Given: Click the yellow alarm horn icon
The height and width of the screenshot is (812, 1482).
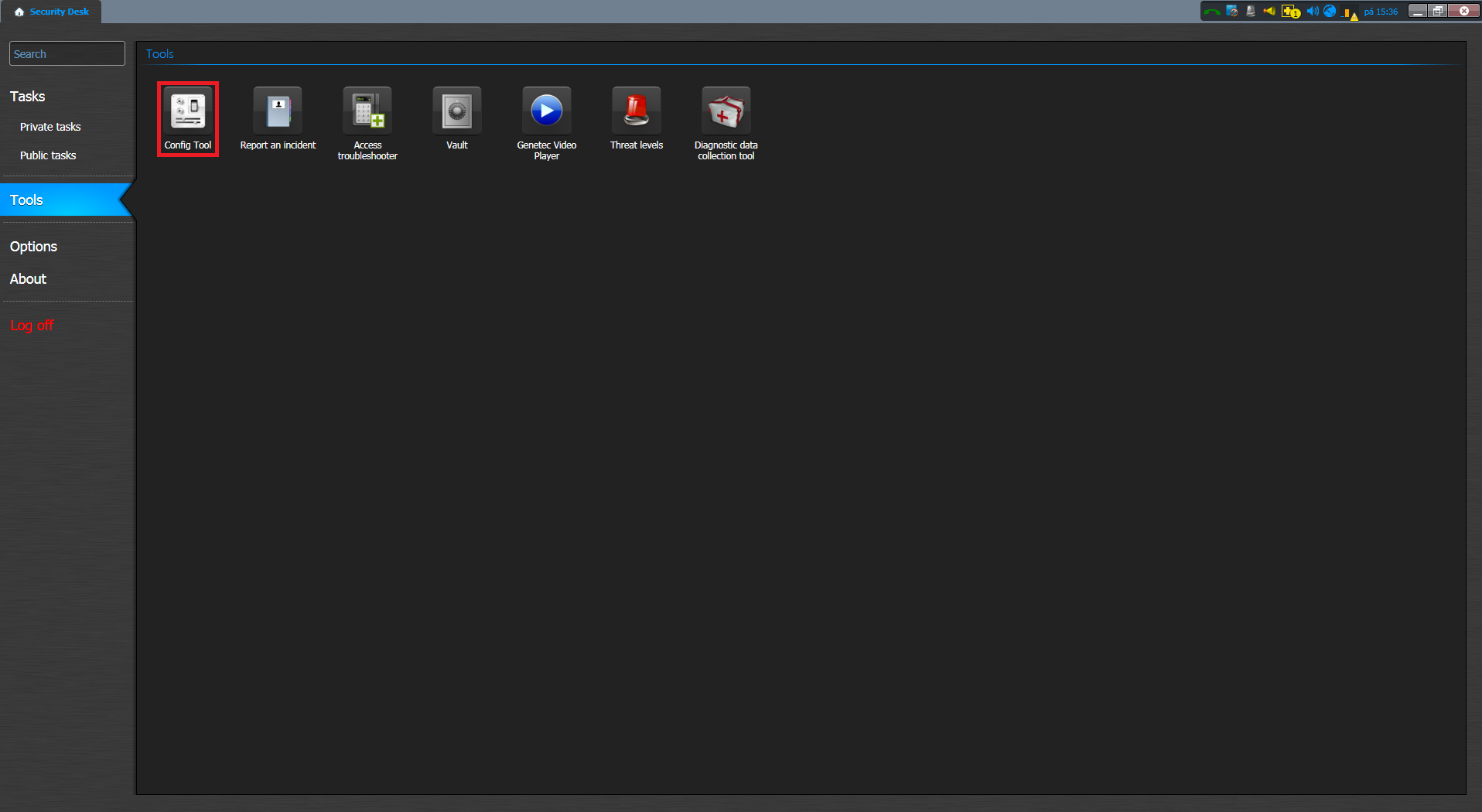Looking at the screenshot, I should point(1269,12).
